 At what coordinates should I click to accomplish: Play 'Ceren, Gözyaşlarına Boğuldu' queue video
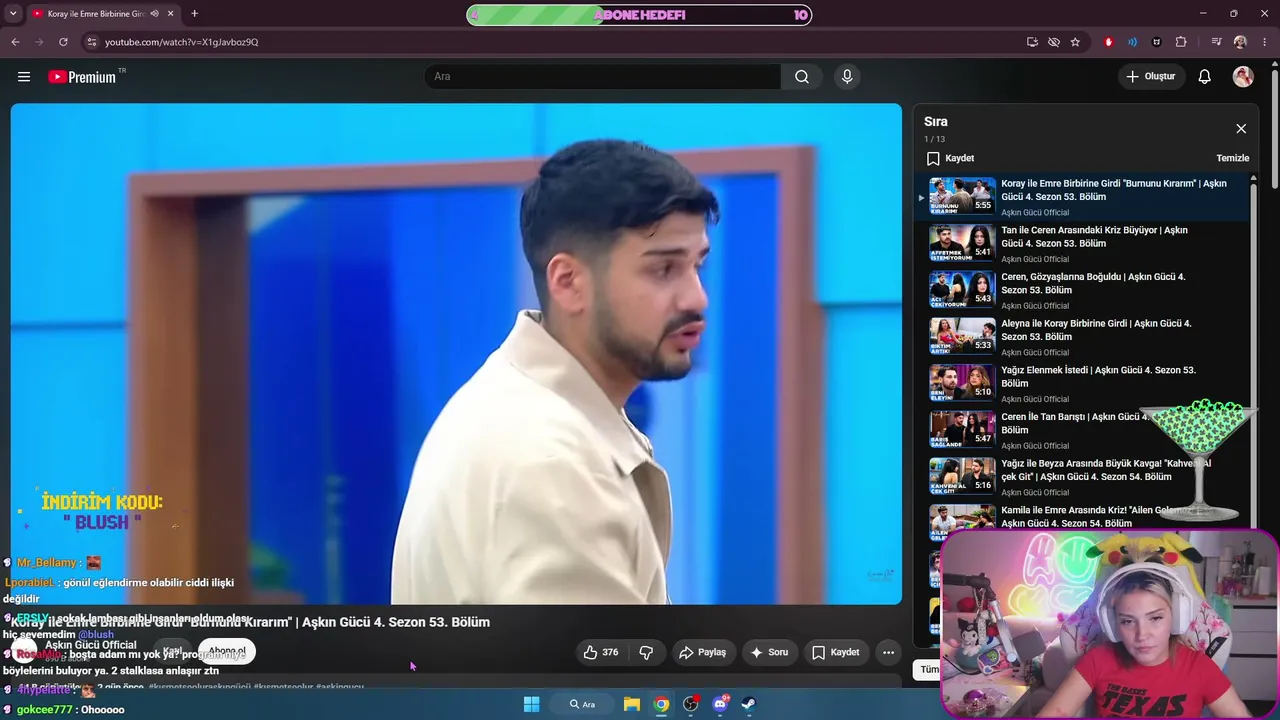click(1083, 290)
